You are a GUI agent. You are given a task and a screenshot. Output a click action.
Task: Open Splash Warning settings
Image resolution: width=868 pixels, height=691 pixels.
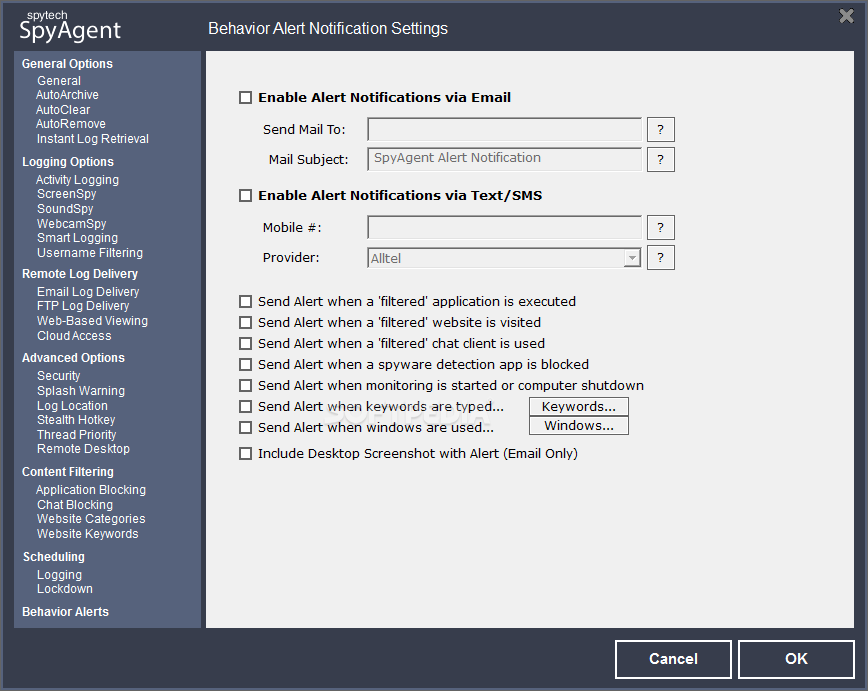tap(81, 391)
